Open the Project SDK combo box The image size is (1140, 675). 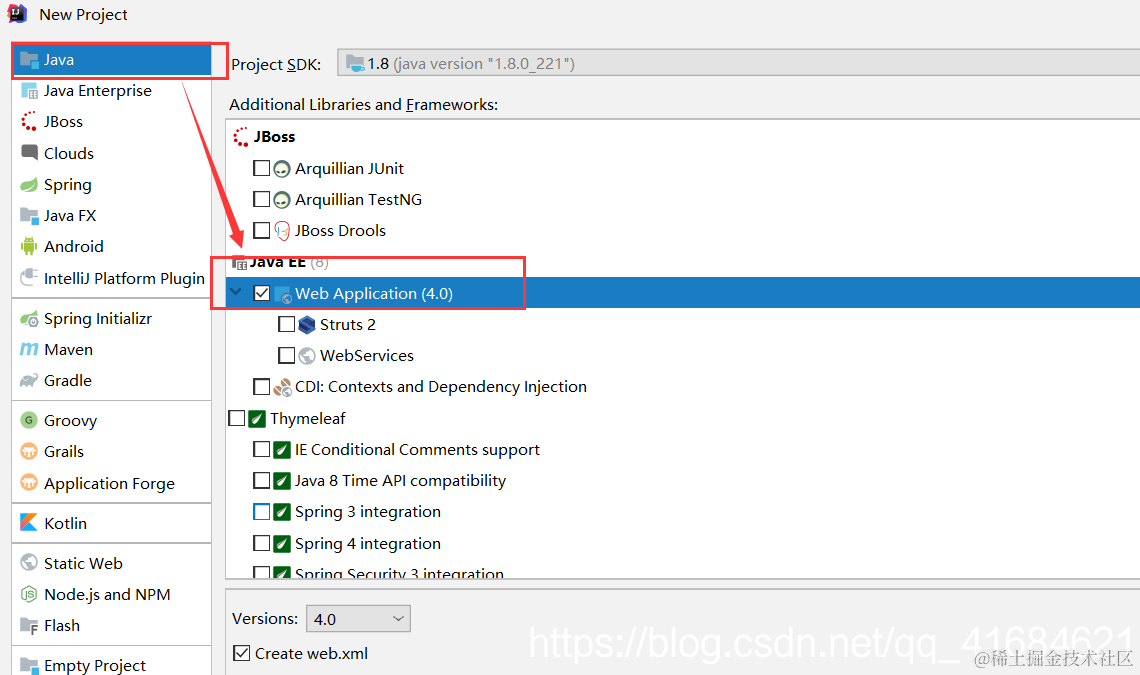click(x=739, y=63)
